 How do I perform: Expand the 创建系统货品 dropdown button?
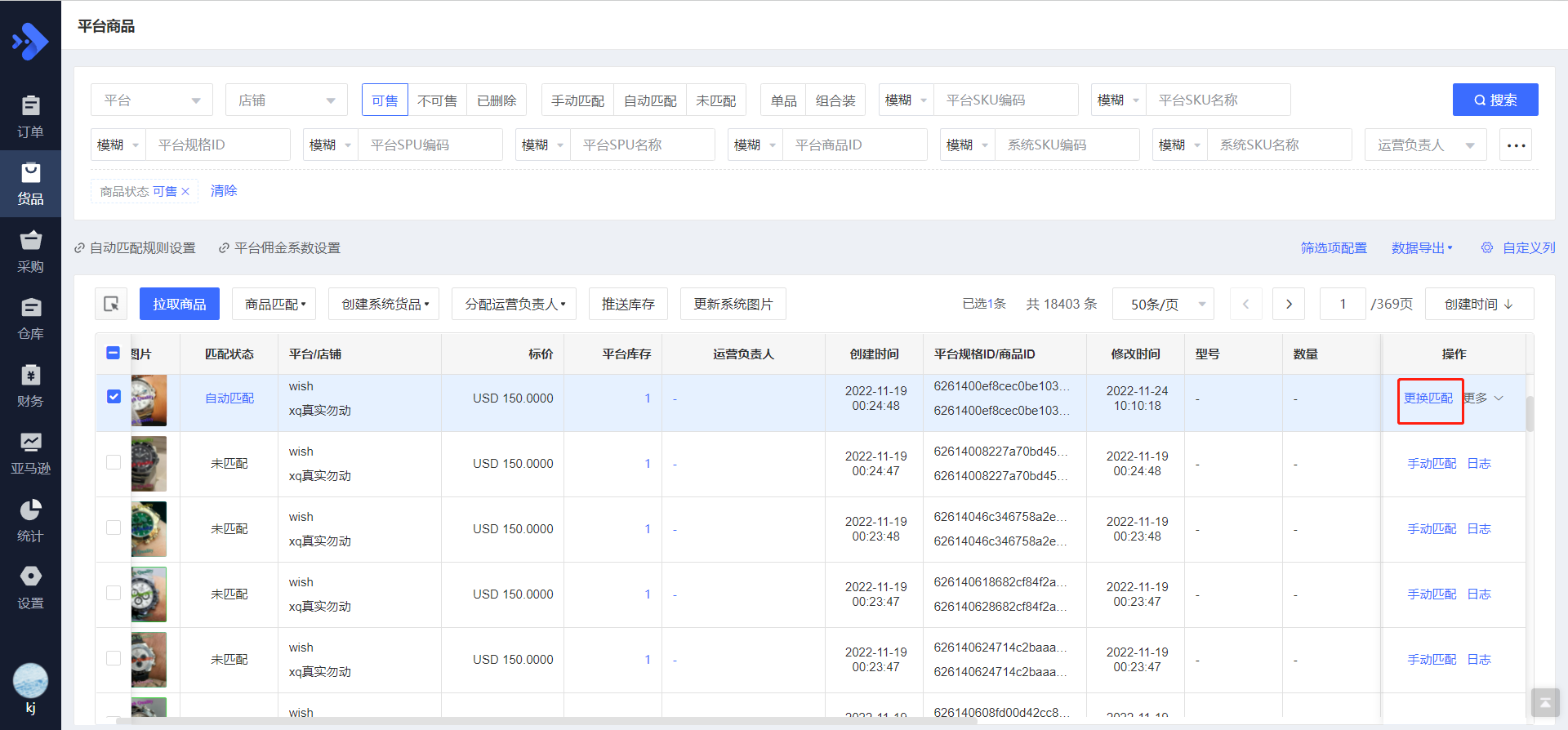click(x=385, y=304)
